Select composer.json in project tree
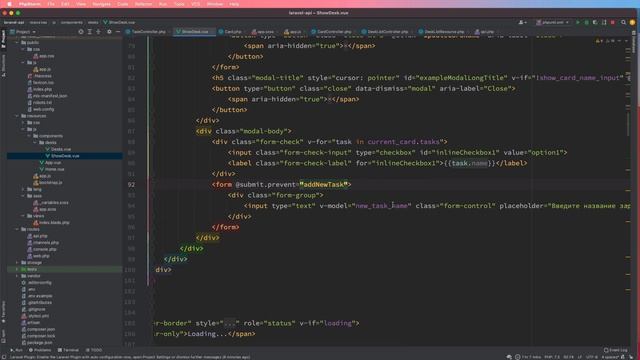 pos(42,329)
